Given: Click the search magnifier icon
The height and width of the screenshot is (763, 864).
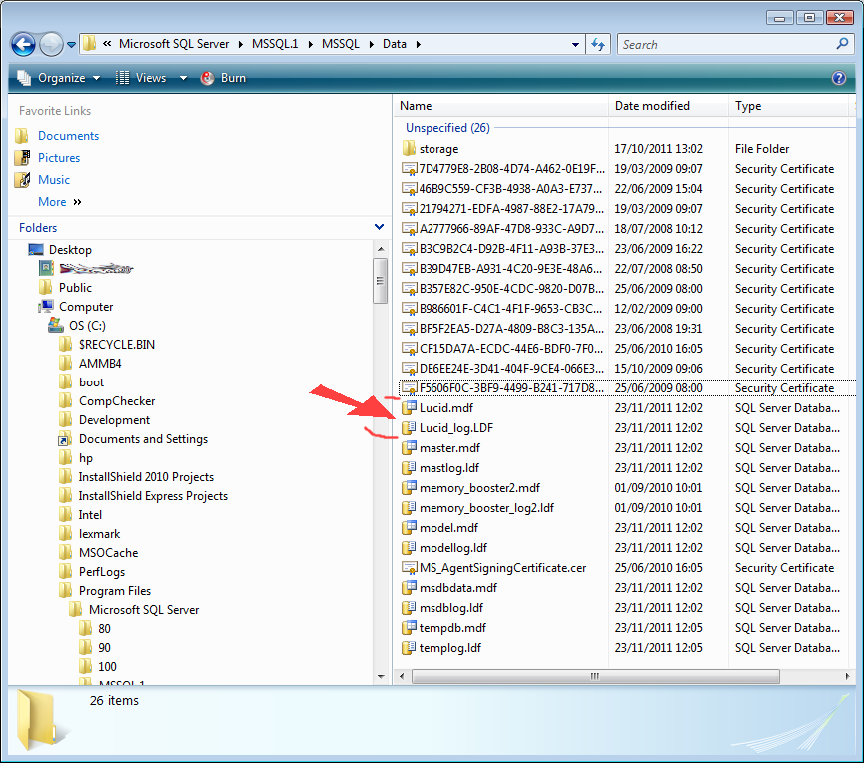Looking at the screenshot, I should 842,44.
